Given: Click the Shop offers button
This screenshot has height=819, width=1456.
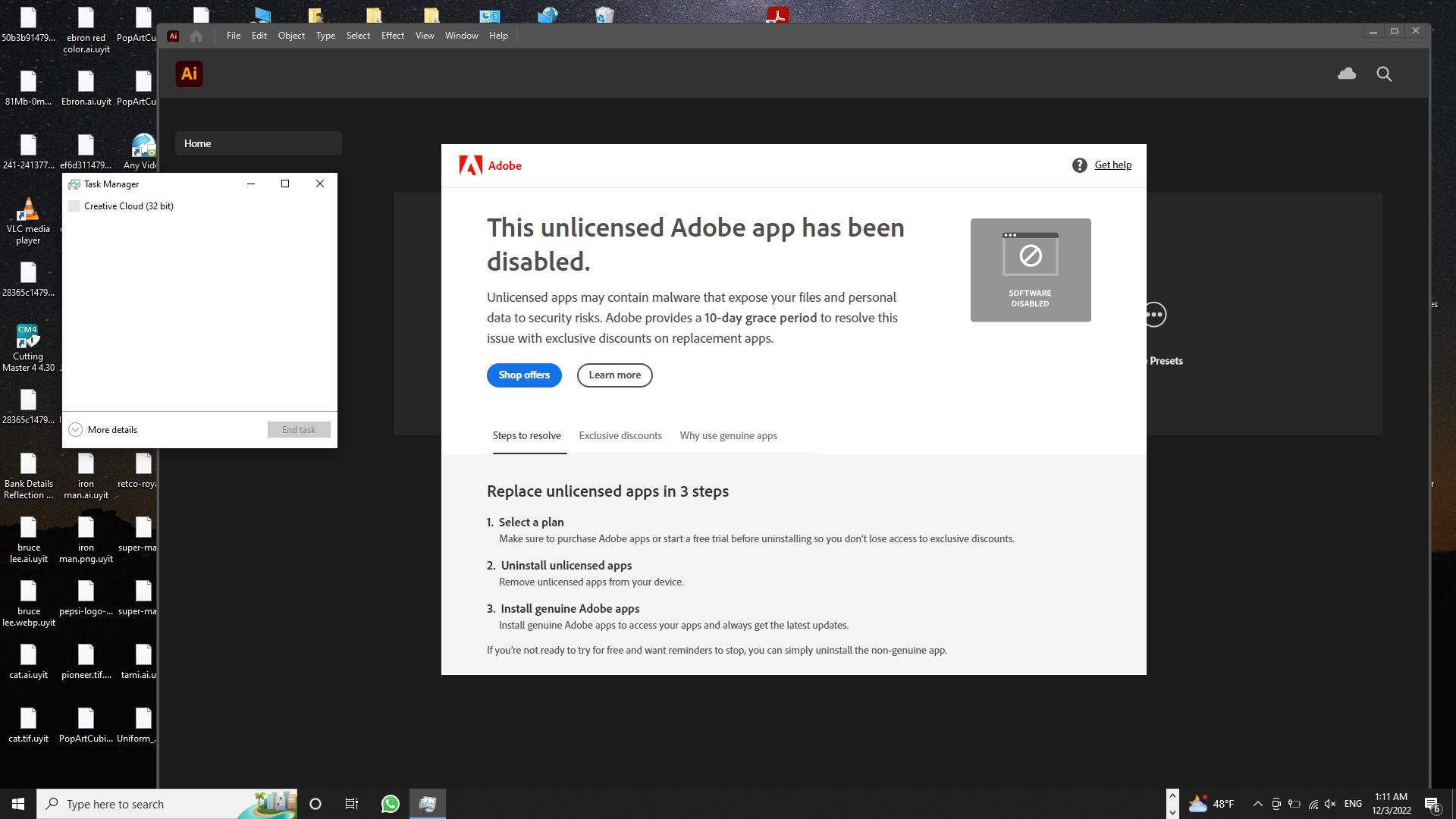Looking at the screenshot, I should [524, 375].
